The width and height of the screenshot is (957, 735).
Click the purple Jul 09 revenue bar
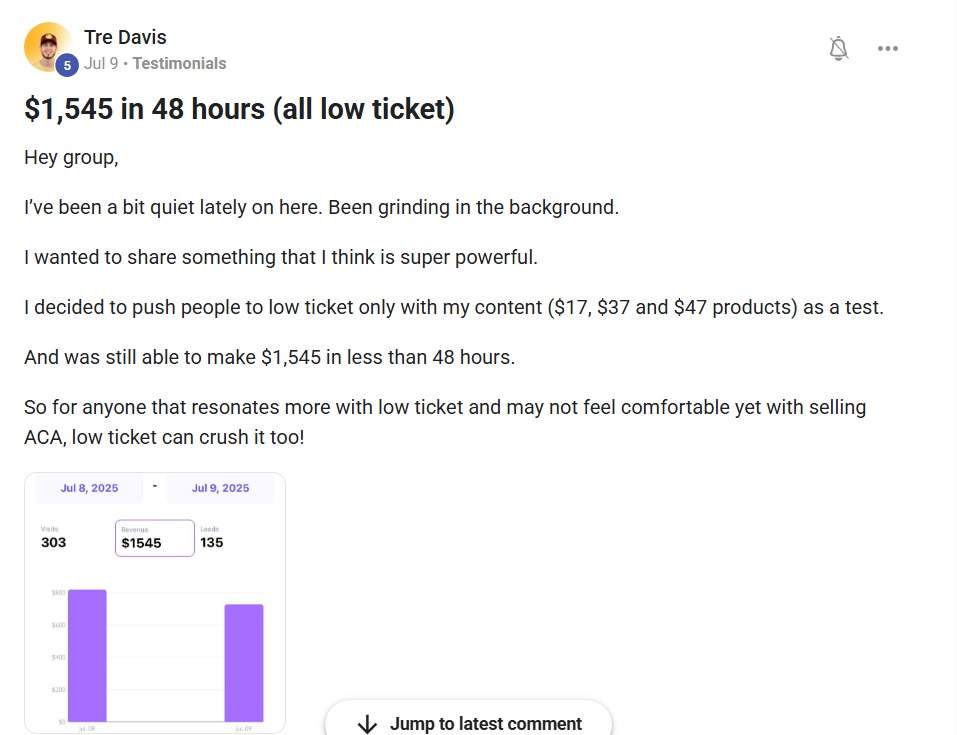coord(243,662)
